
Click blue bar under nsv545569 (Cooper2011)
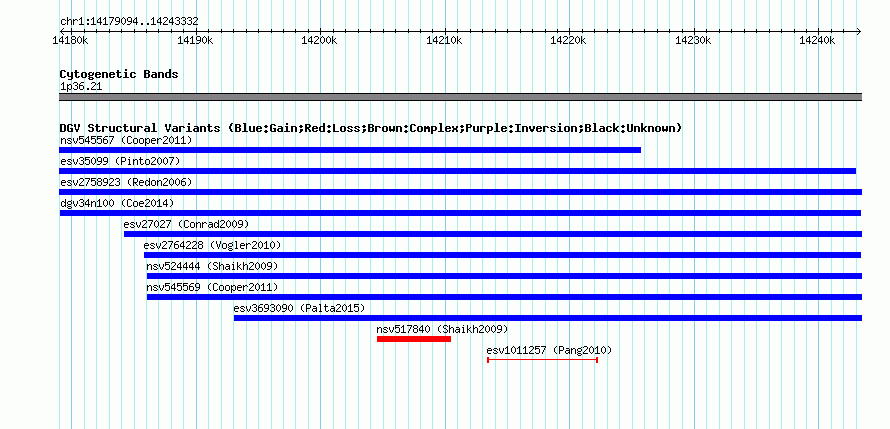[x=504, y=297]
